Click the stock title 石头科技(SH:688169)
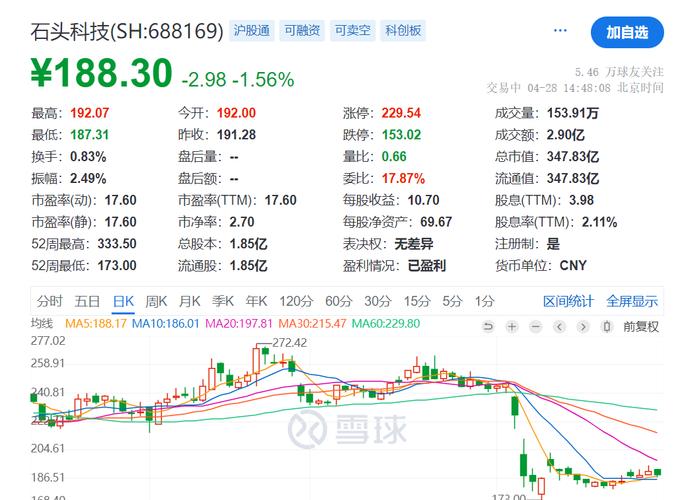Viewport: 678px width, 500px height. pos(127,31)
